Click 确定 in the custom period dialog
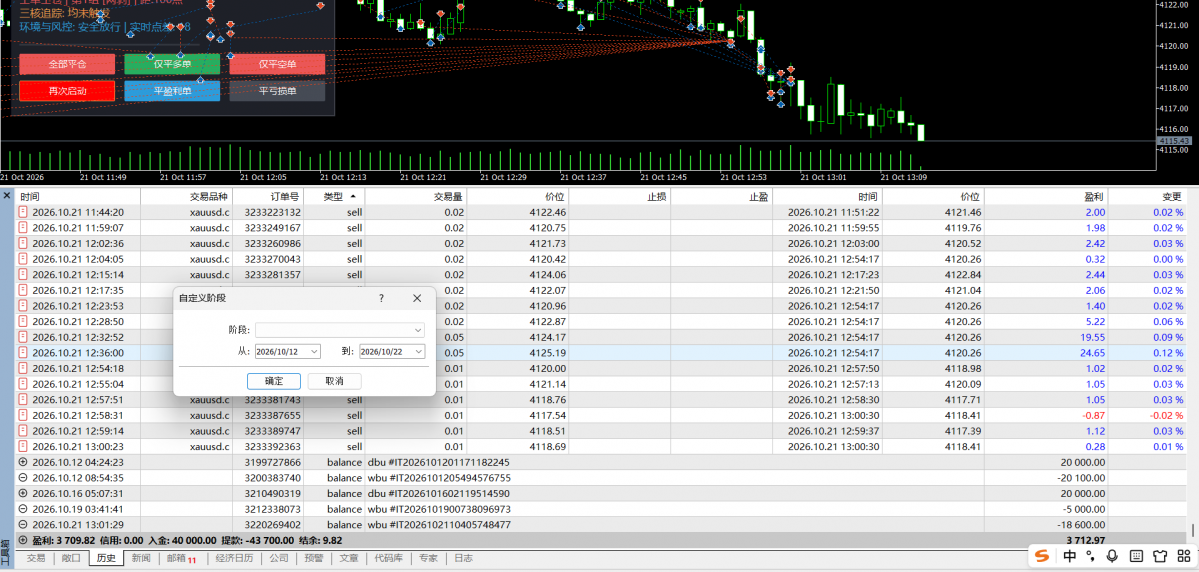The width and height of the screenshot is (1199, 572). 274,381
